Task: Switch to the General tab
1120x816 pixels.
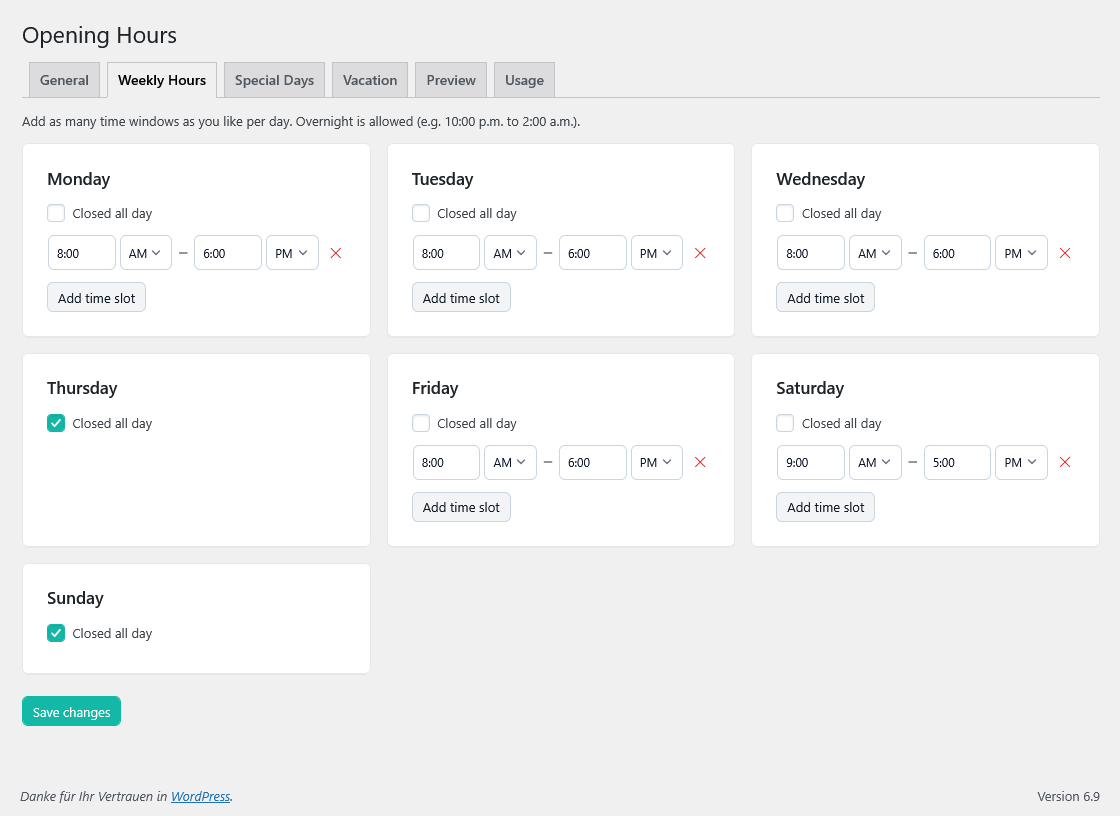Action: tap(64, 79)
